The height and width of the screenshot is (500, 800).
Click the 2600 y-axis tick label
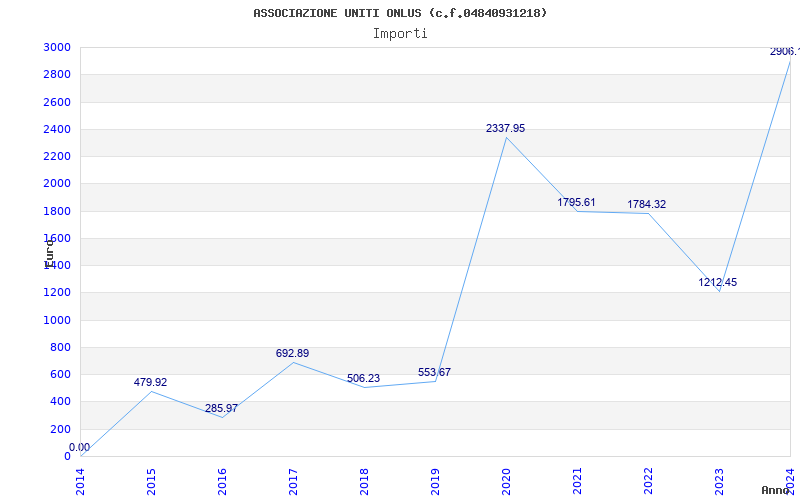click(57, 102)
